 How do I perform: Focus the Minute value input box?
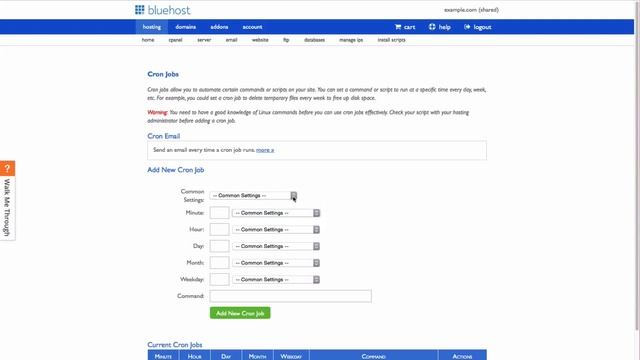coord(220,213)
